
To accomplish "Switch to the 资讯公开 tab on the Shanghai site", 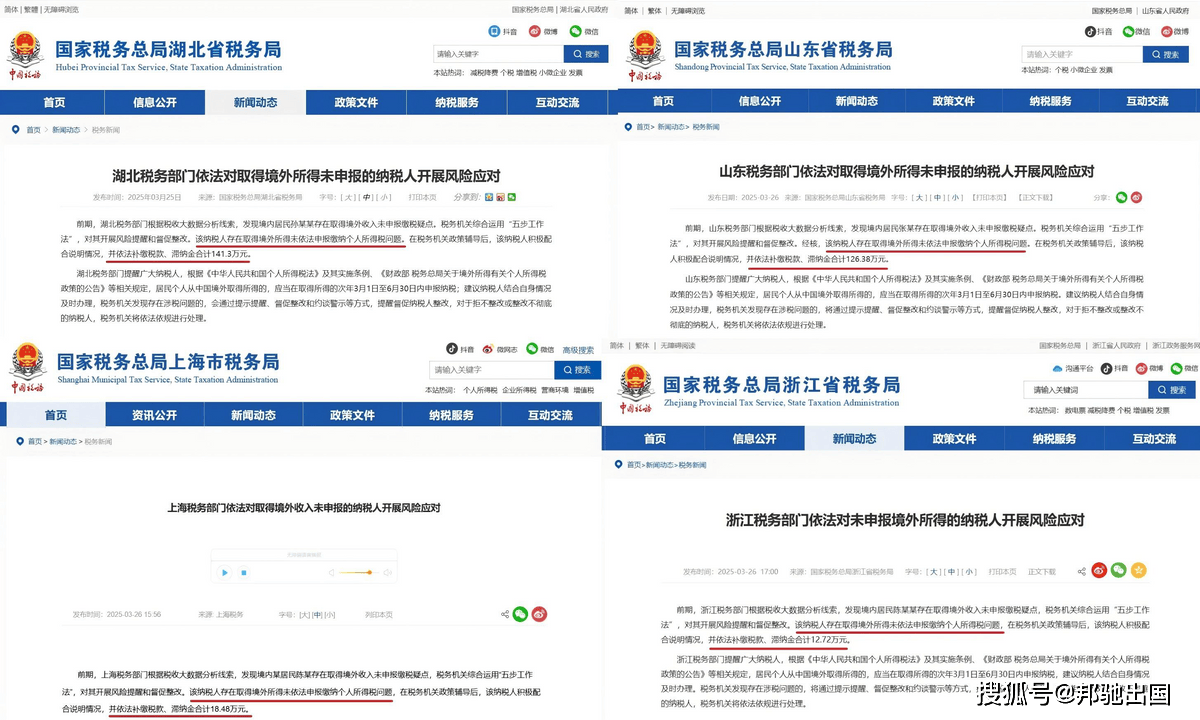I will [x=155, y=413].
